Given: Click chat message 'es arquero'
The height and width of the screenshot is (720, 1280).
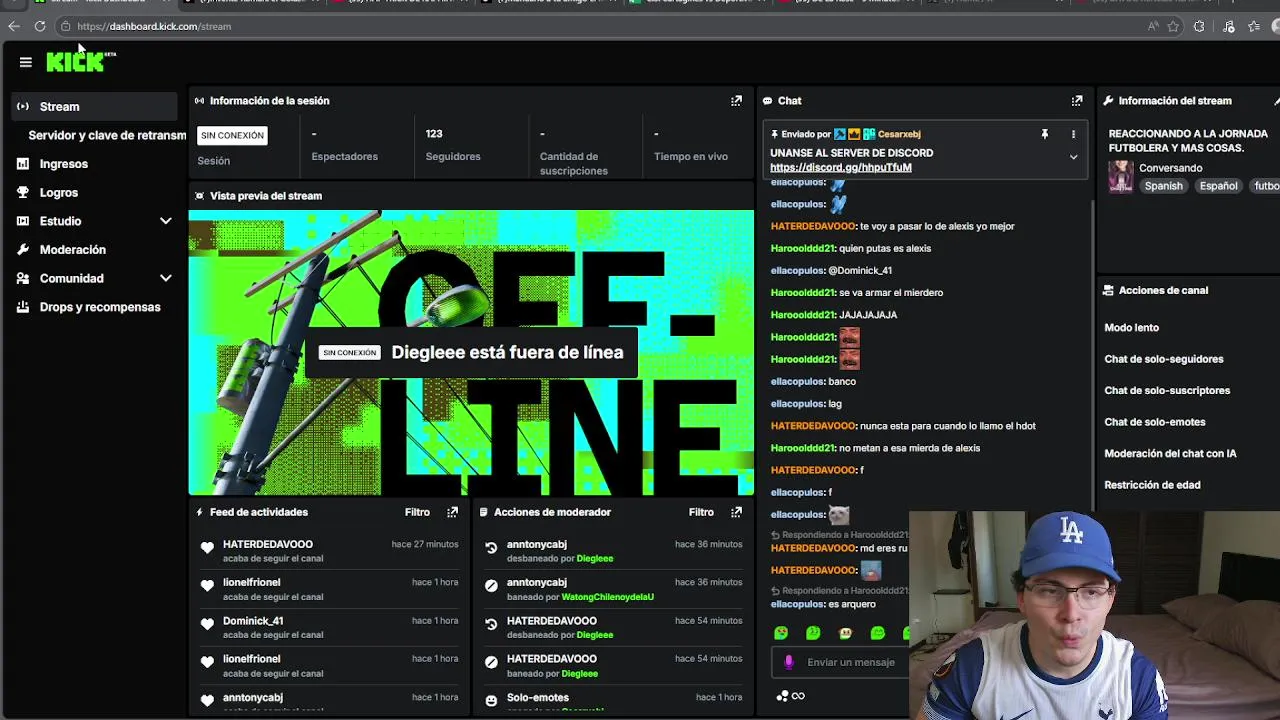Looking at the screenshot, I should 852,604.
